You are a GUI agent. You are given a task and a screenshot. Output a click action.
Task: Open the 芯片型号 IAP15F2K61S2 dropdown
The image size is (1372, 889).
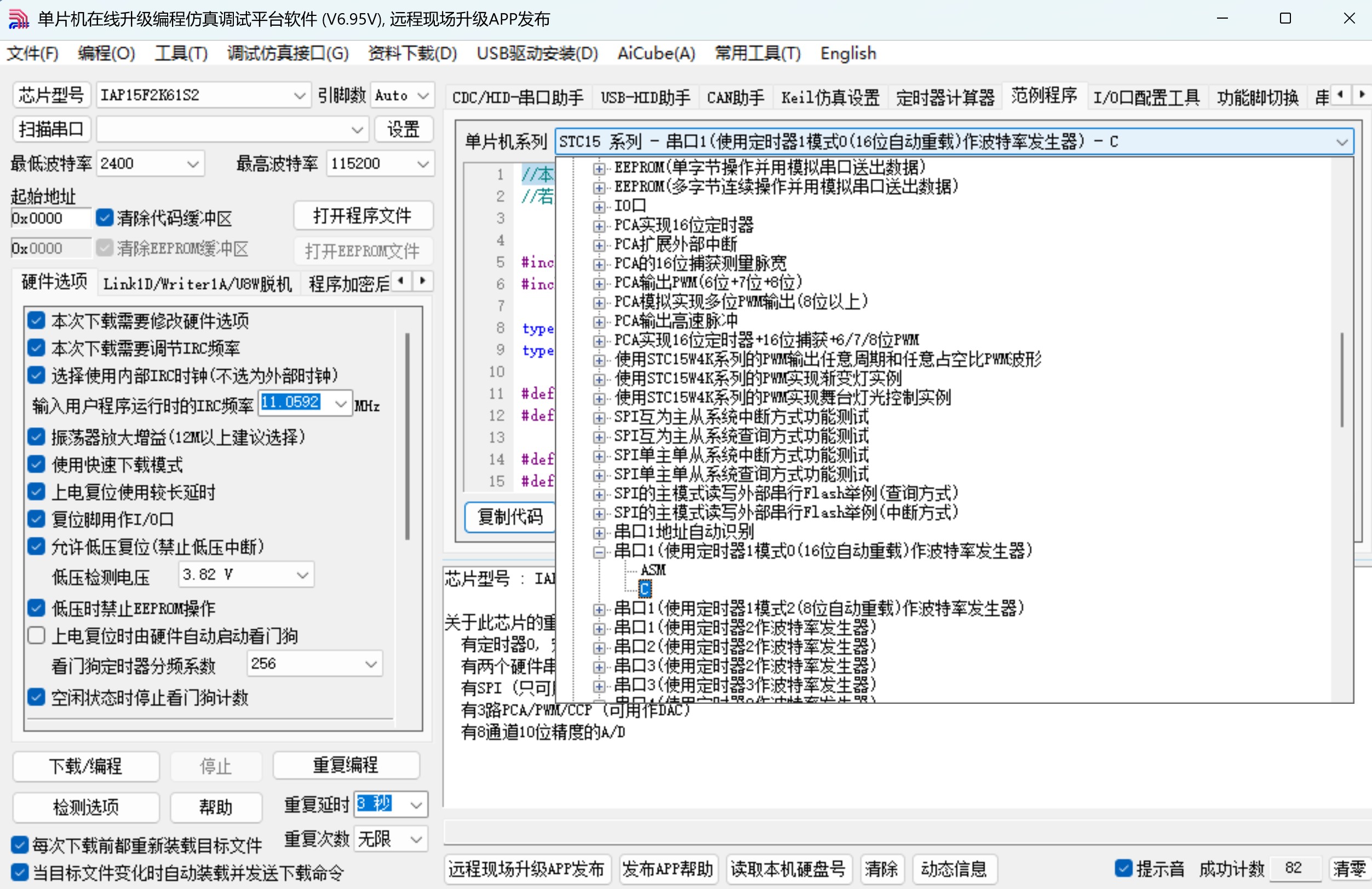[299, 95]
